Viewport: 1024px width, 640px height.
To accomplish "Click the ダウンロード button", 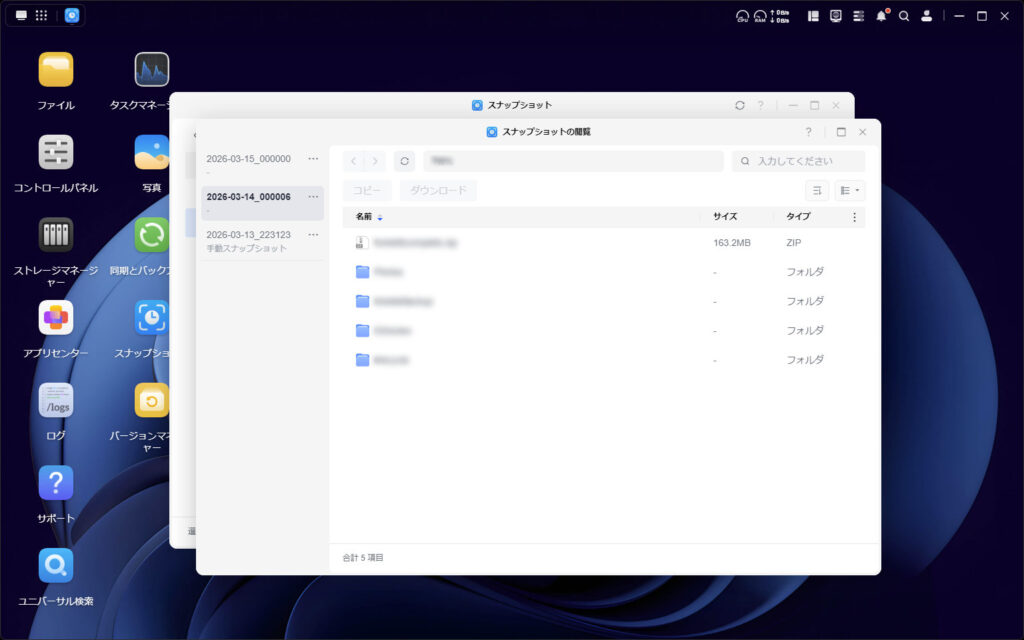I will click(440, 190).
